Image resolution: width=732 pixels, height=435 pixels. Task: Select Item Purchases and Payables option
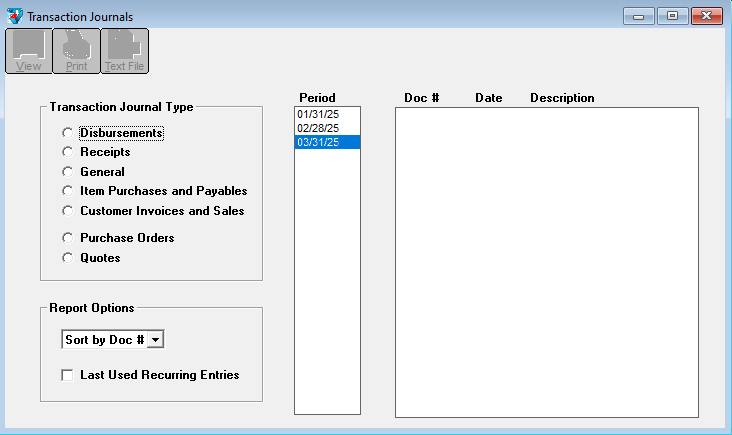click(x=68, y=191)
